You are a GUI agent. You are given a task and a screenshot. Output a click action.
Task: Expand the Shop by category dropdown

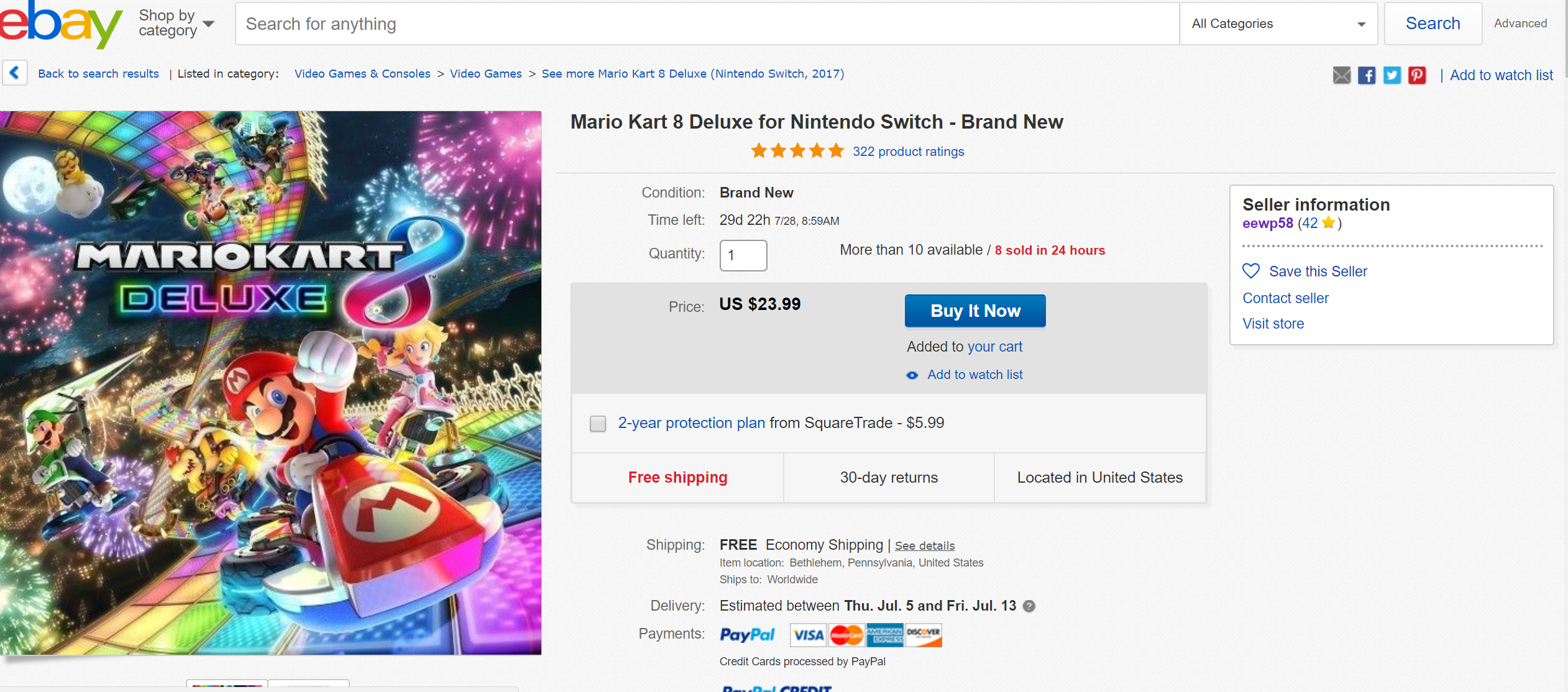click(x=176, y=24)
